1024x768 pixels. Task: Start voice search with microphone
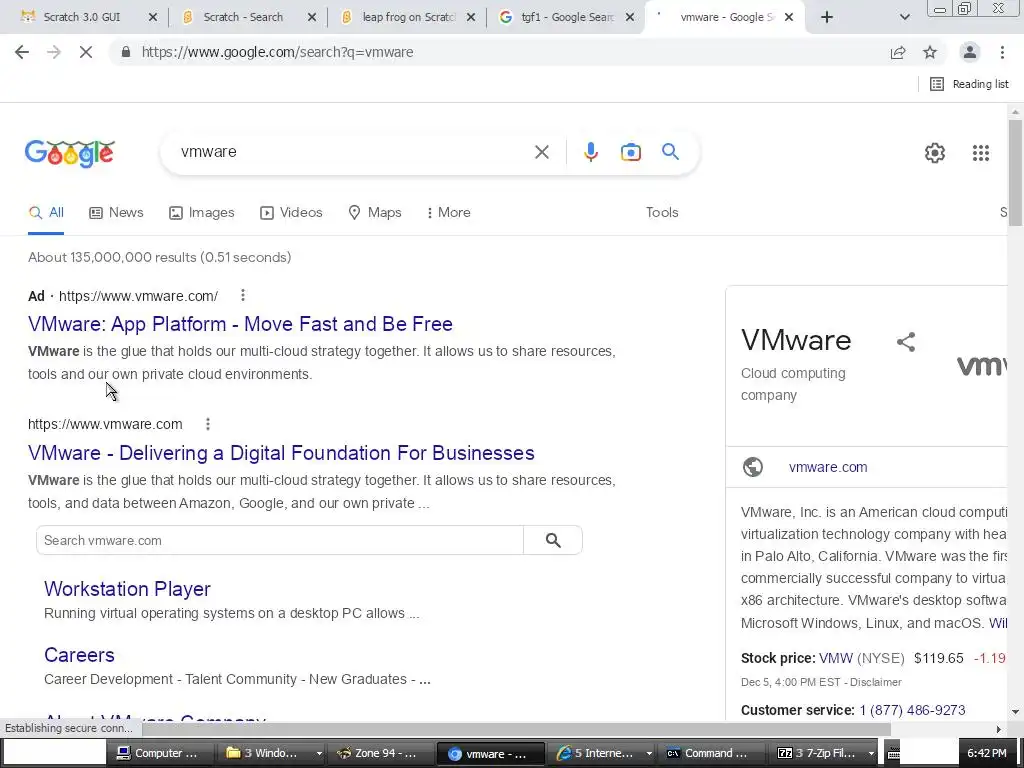(x=590, y=152)
